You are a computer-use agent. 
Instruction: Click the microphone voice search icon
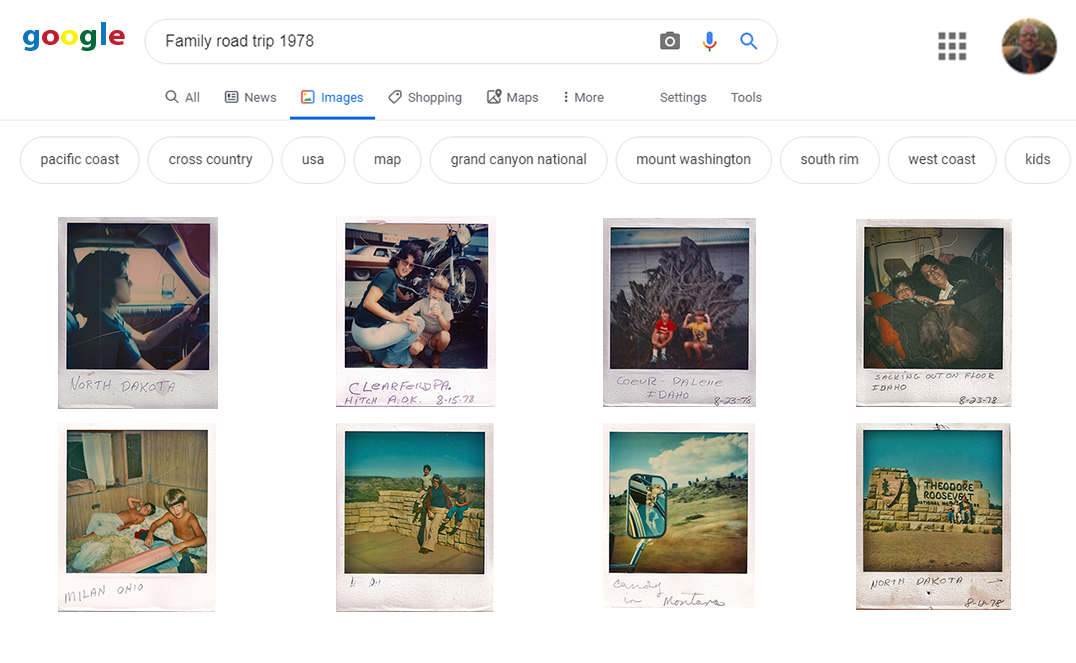click(x=710, y=41)
